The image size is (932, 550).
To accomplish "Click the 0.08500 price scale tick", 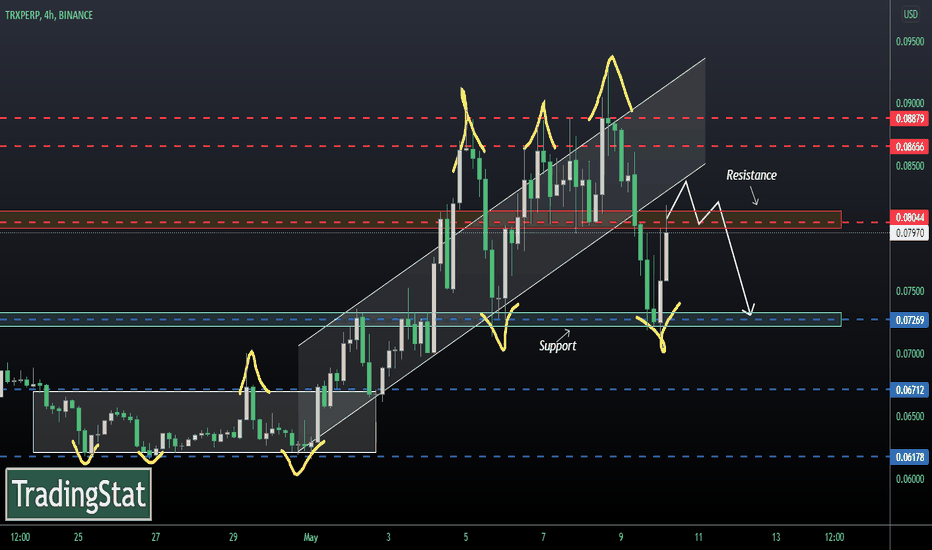I will [x=910, y=166].
